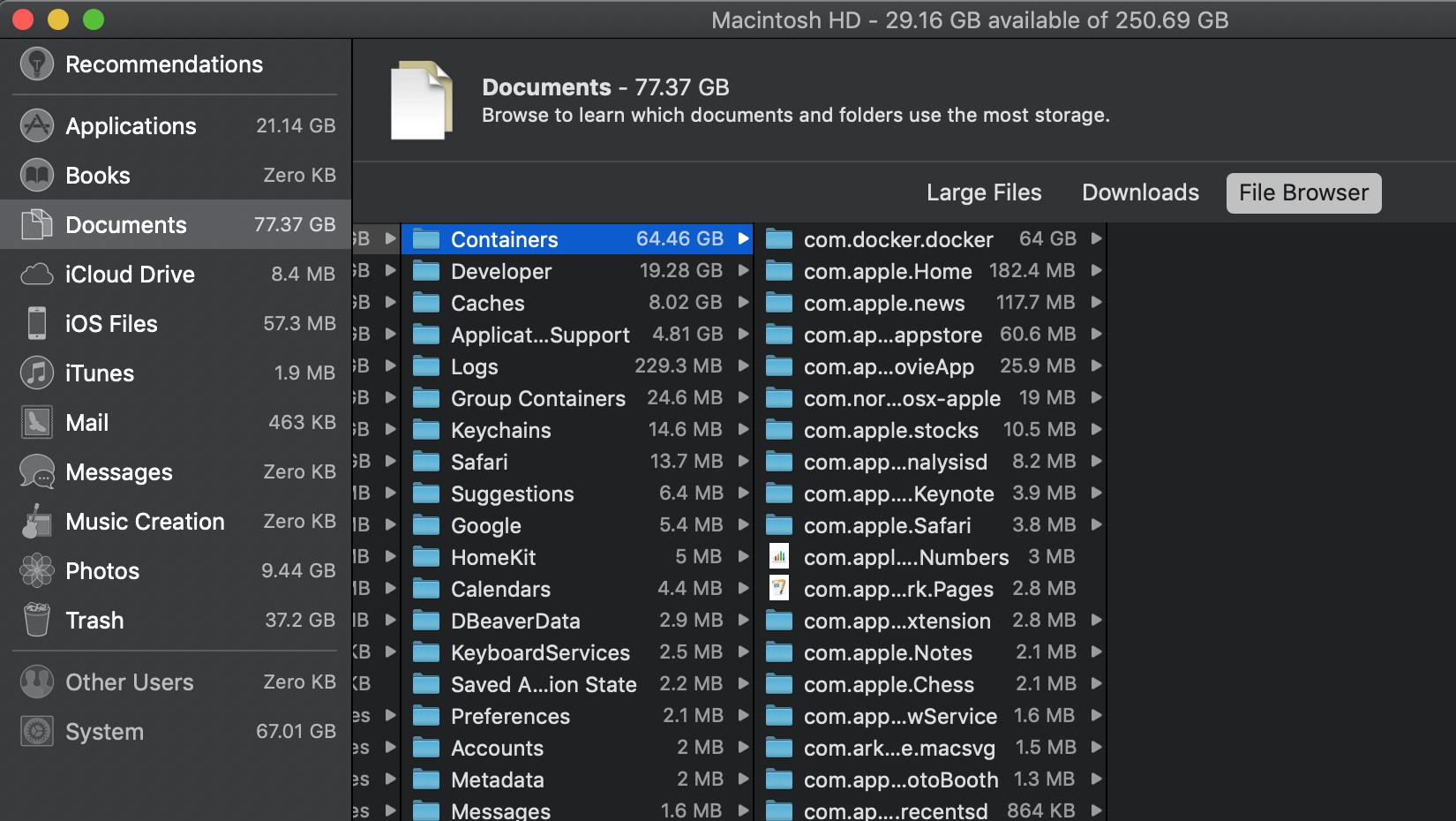1456x821 pixels.
Task: Open Recommendations via the lightbulb icon
Action: (36, 64)
